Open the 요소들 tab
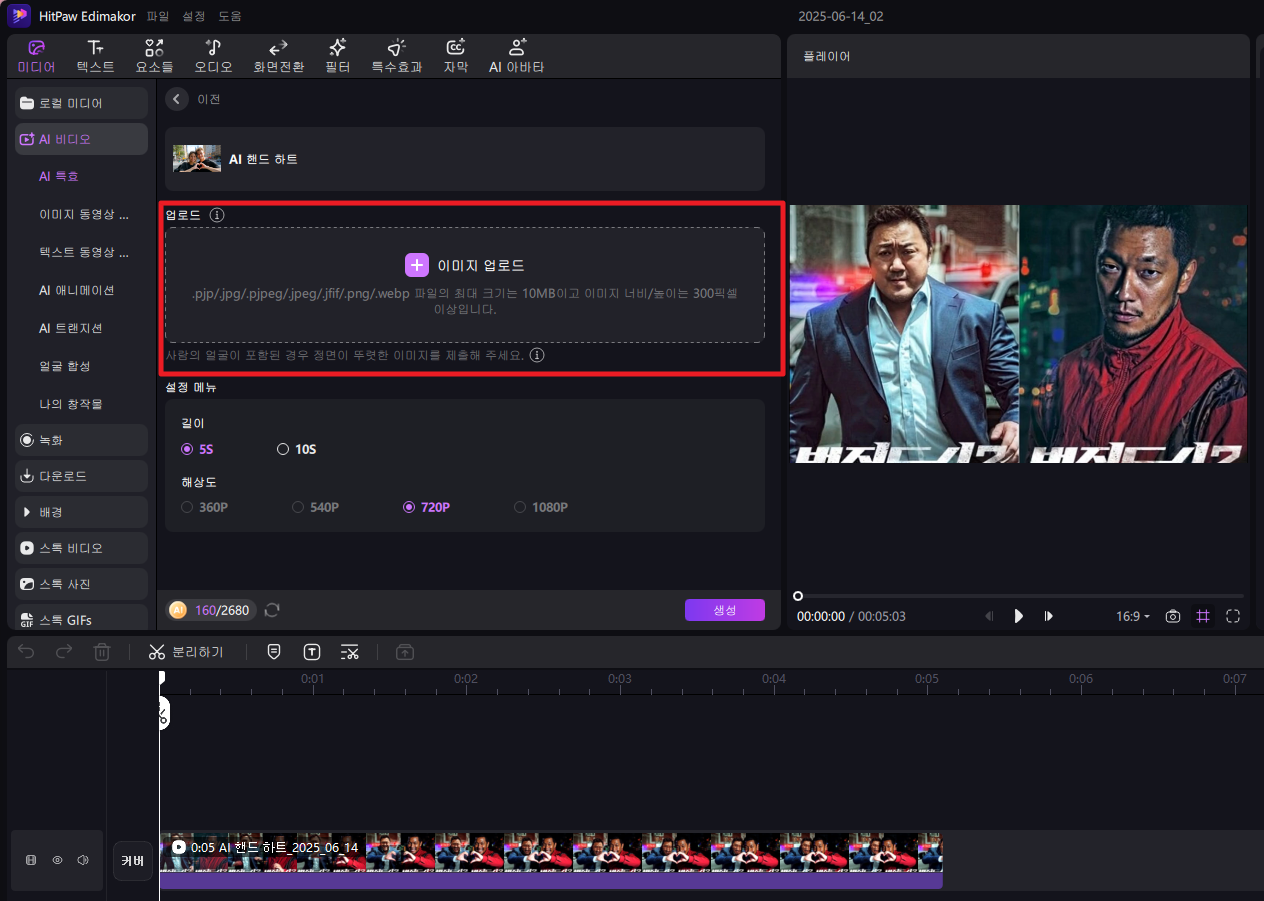 (x=154, y=57)
